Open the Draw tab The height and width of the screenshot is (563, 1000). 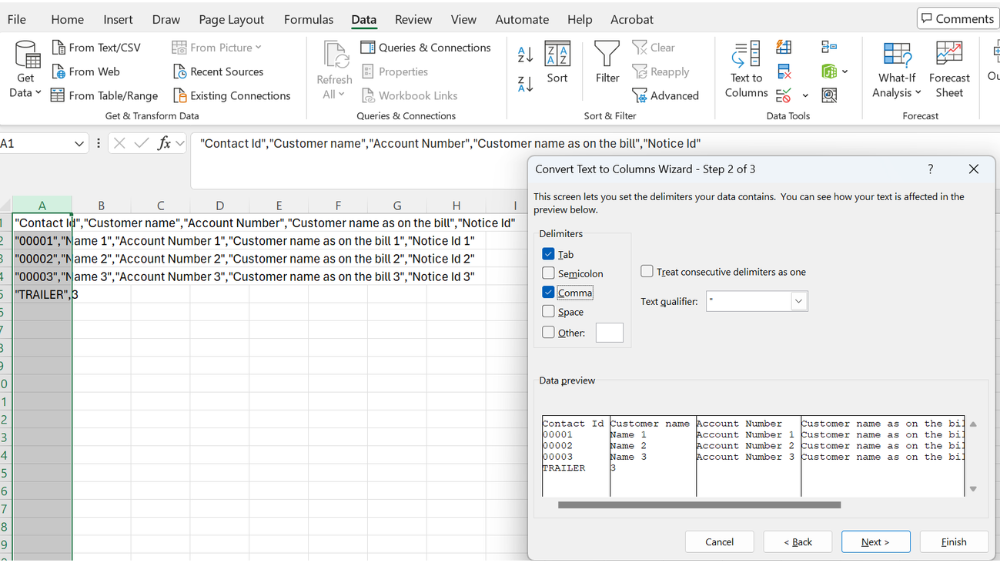pyautogui.click(x=166, y=20)
